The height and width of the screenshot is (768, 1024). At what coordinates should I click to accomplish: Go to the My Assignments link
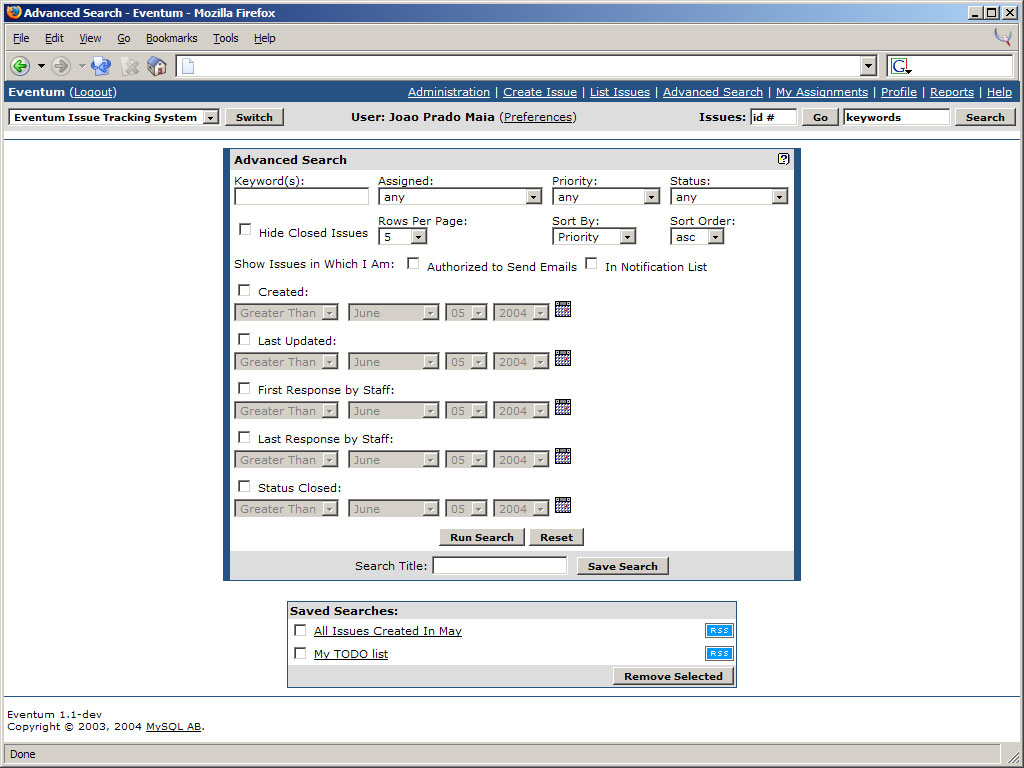821,92
